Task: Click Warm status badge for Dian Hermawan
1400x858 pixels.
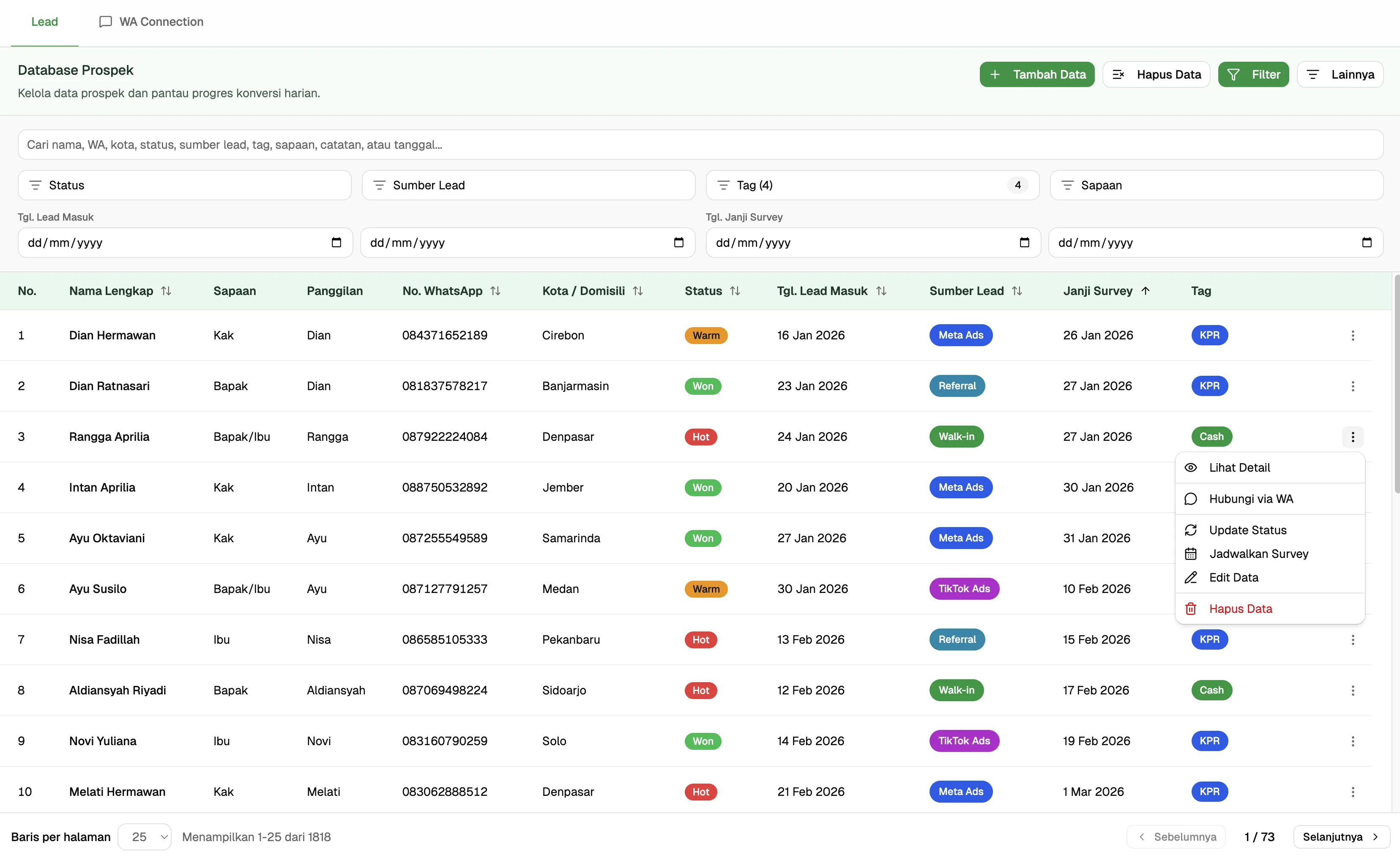Action: [705, 335]
